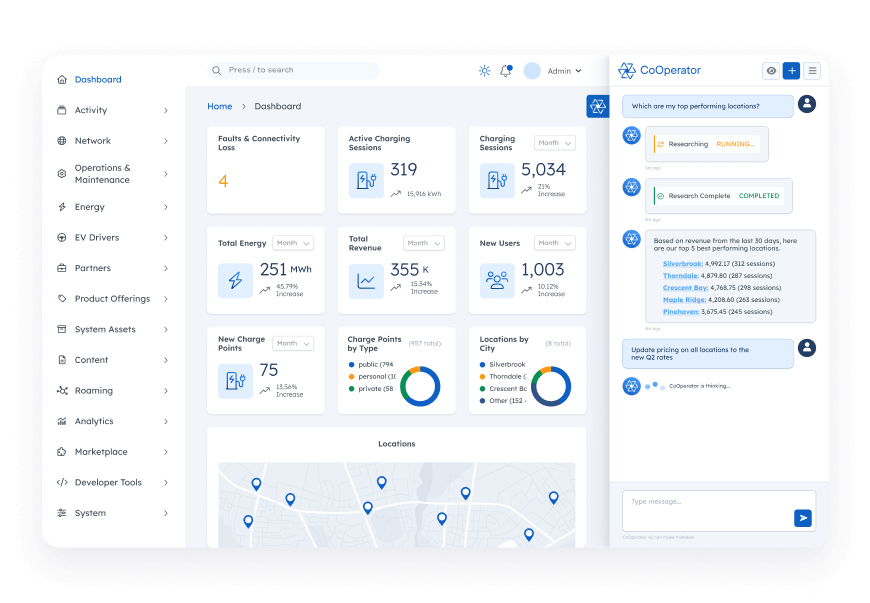Open Roaming from the sidebar icon
This screenshot has height=603, width=870.
[x=62, y=390]
